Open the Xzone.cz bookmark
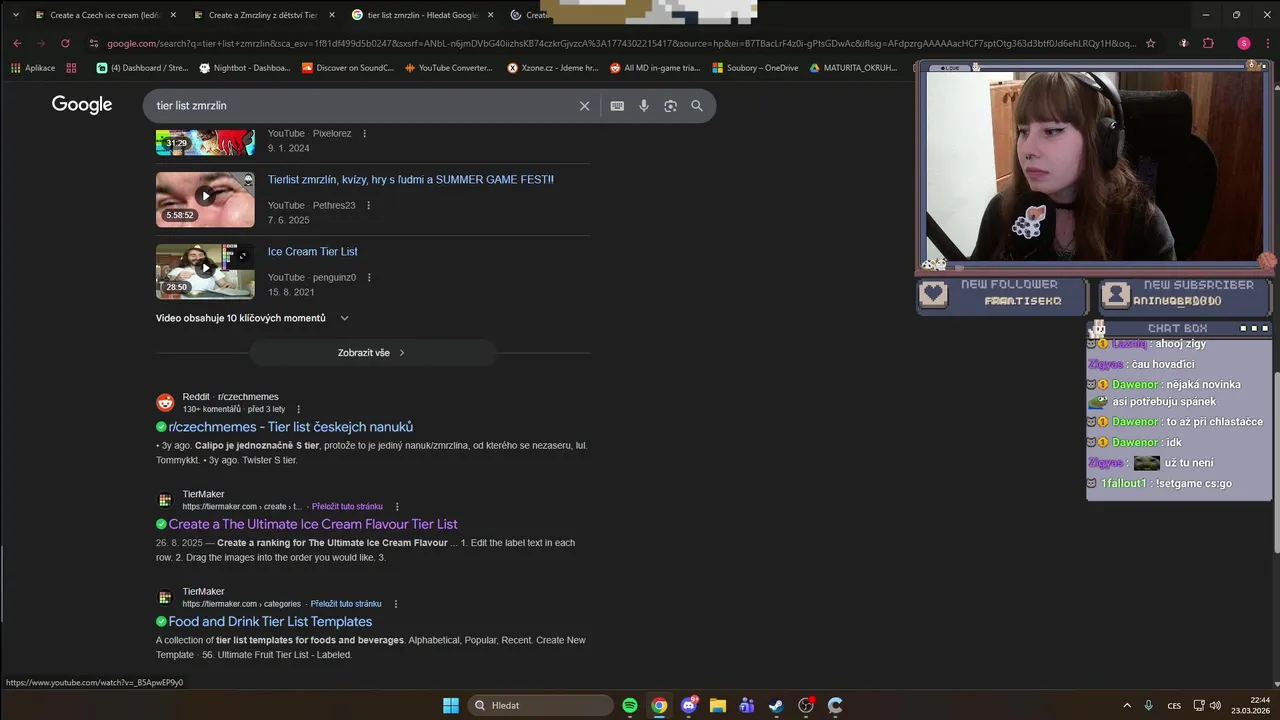This screenshot has width=1280, height=720. point(553,68)
